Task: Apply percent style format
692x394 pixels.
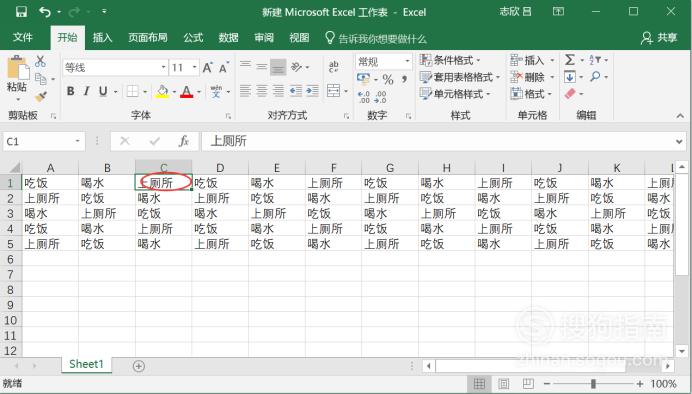Action: (388, 79)
